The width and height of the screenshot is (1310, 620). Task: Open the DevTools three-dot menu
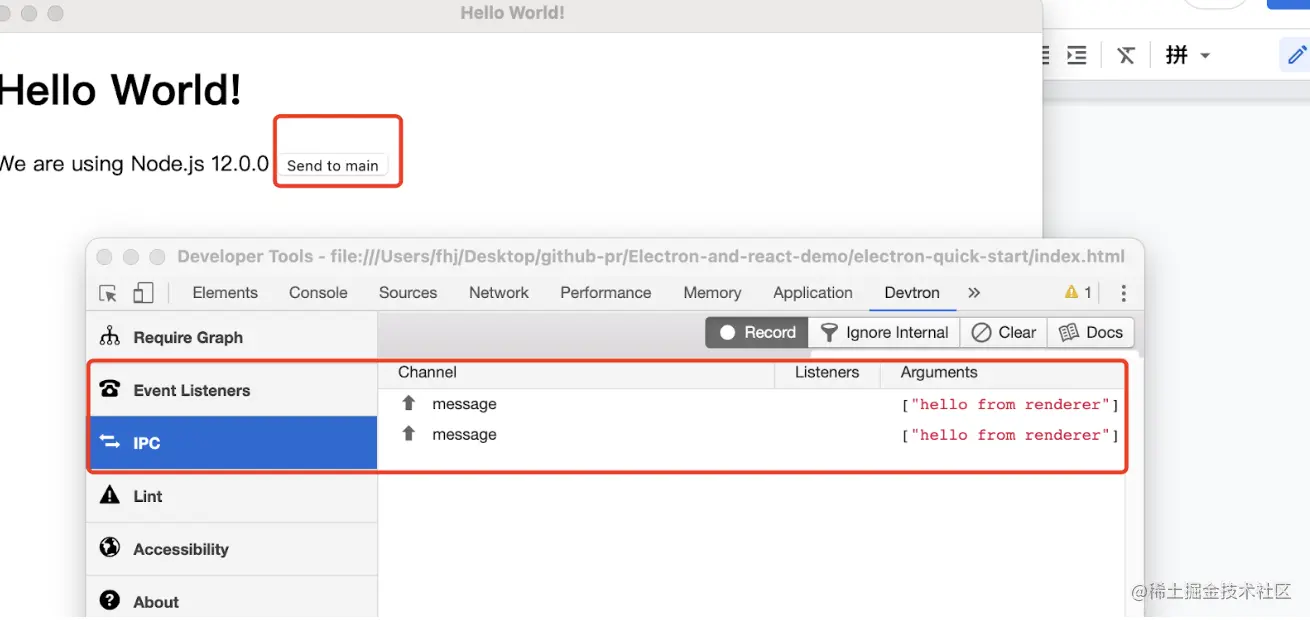[1124, 293]
